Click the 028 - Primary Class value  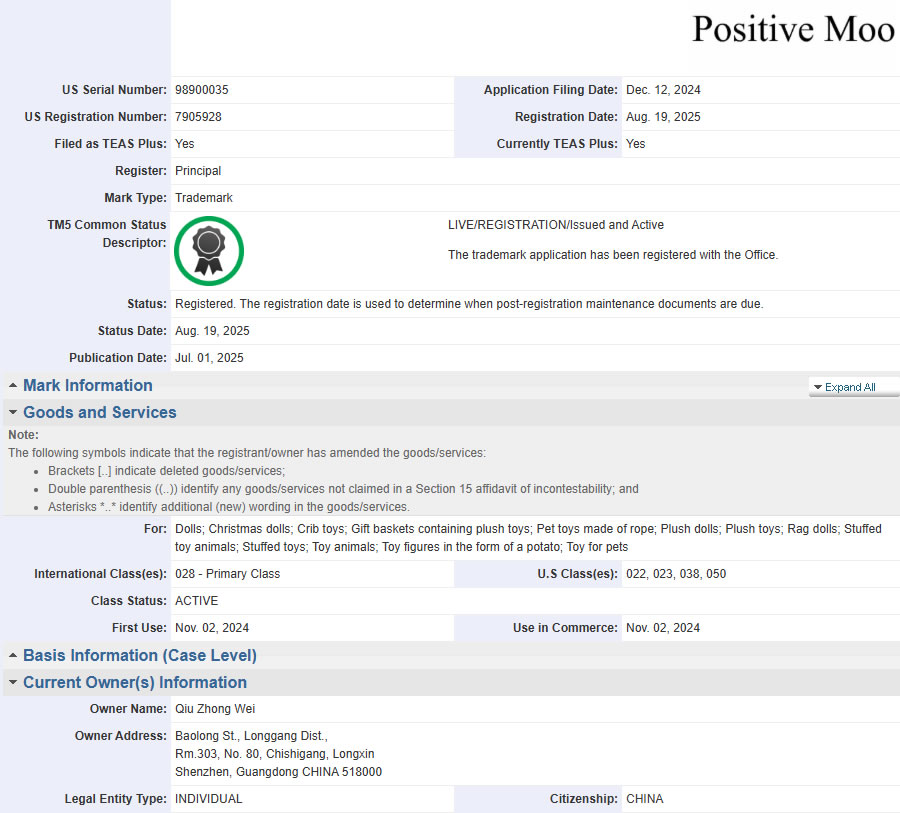pos(227,574)
